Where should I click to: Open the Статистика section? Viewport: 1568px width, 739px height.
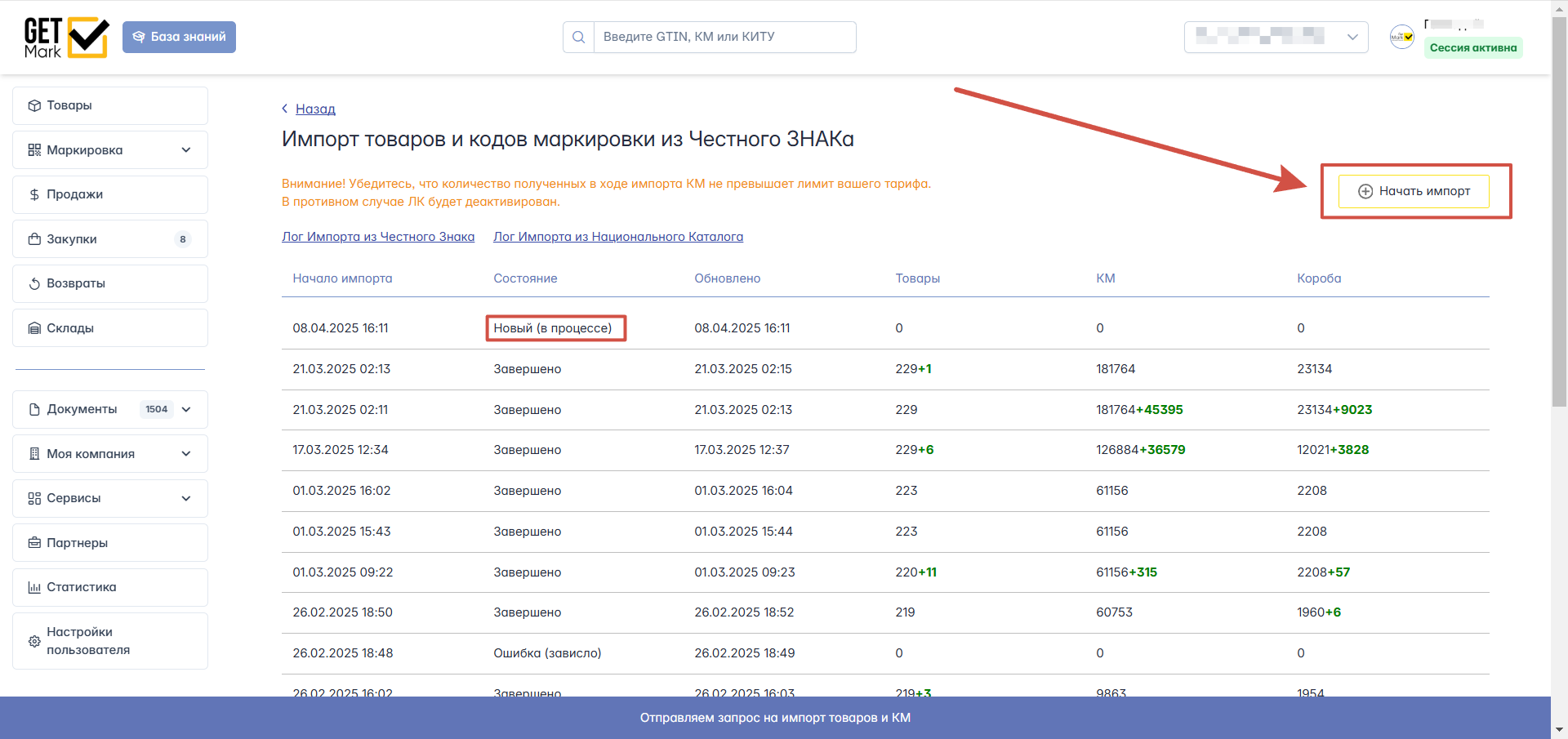tap(110, 587)
